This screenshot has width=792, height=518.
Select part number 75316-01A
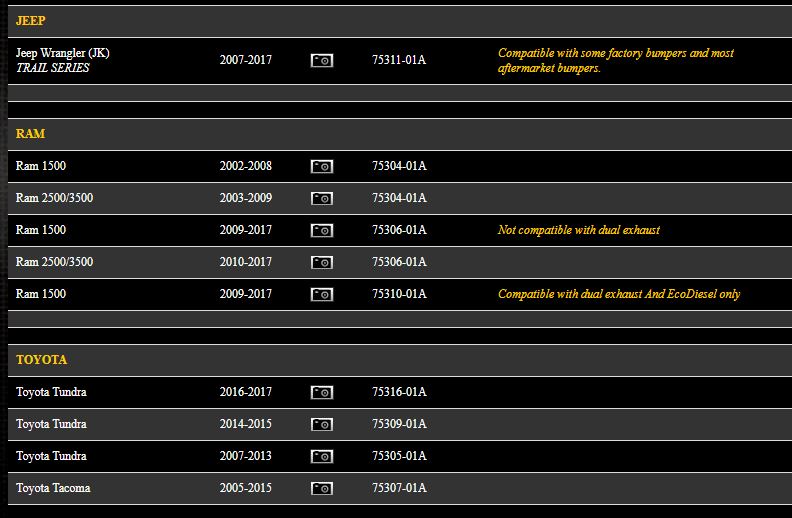tap(399, 391)
